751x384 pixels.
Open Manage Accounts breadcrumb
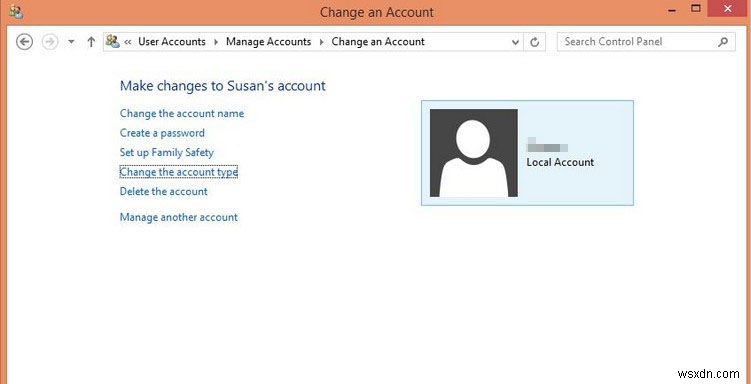pos(269,42)
